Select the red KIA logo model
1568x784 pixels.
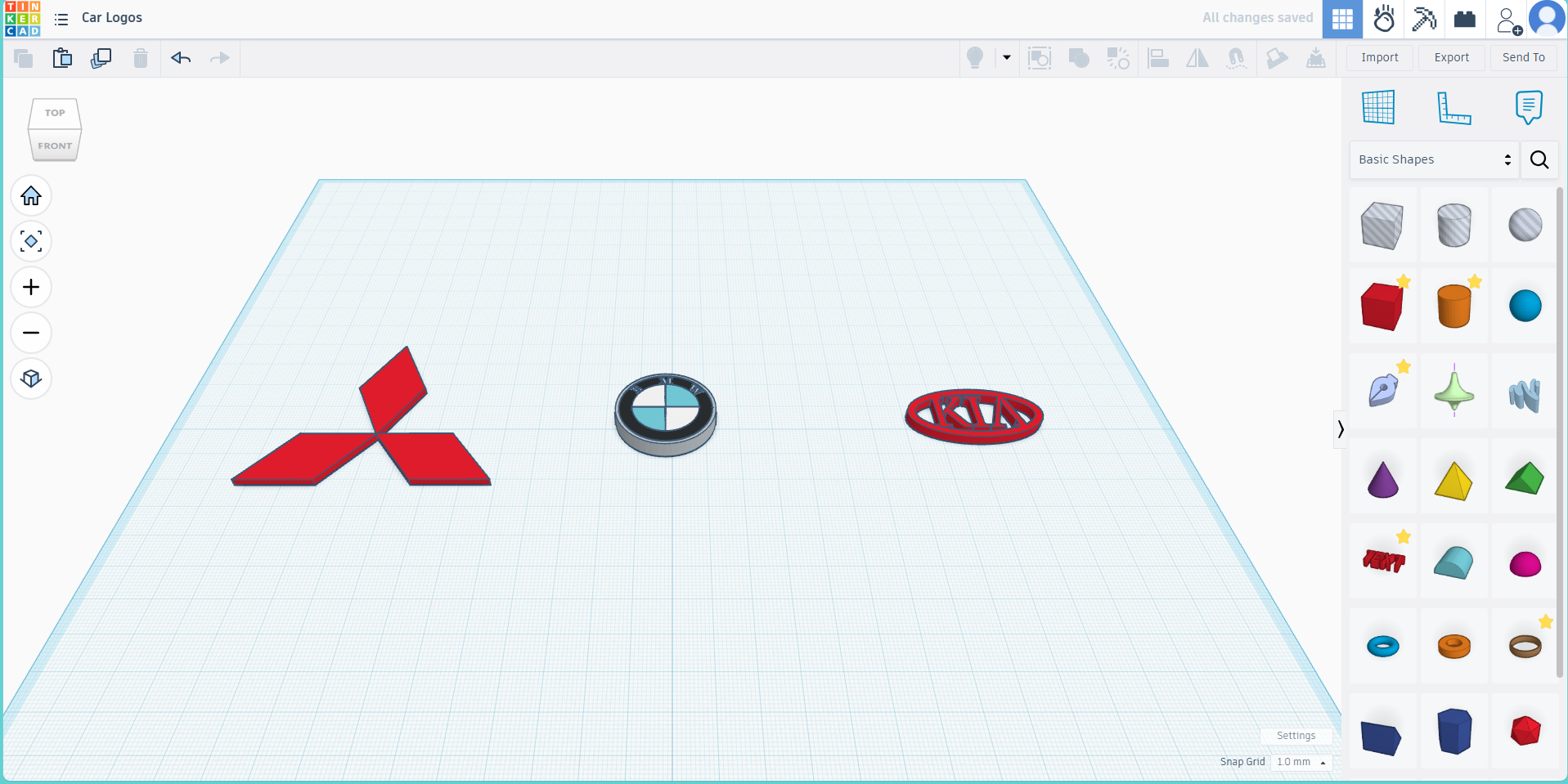[974, 416]
